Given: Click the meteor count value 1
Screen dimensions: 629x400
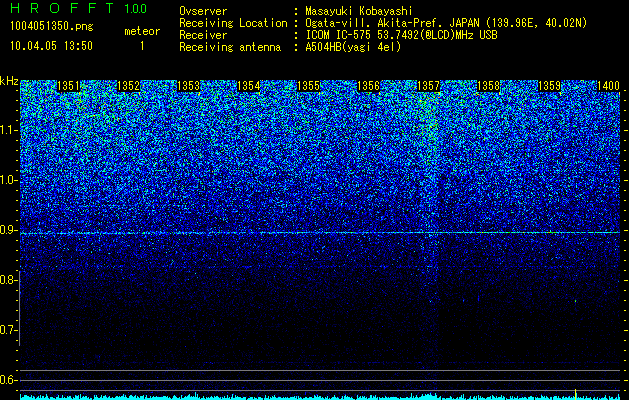Looking at the screenshot, I should 142,46.
